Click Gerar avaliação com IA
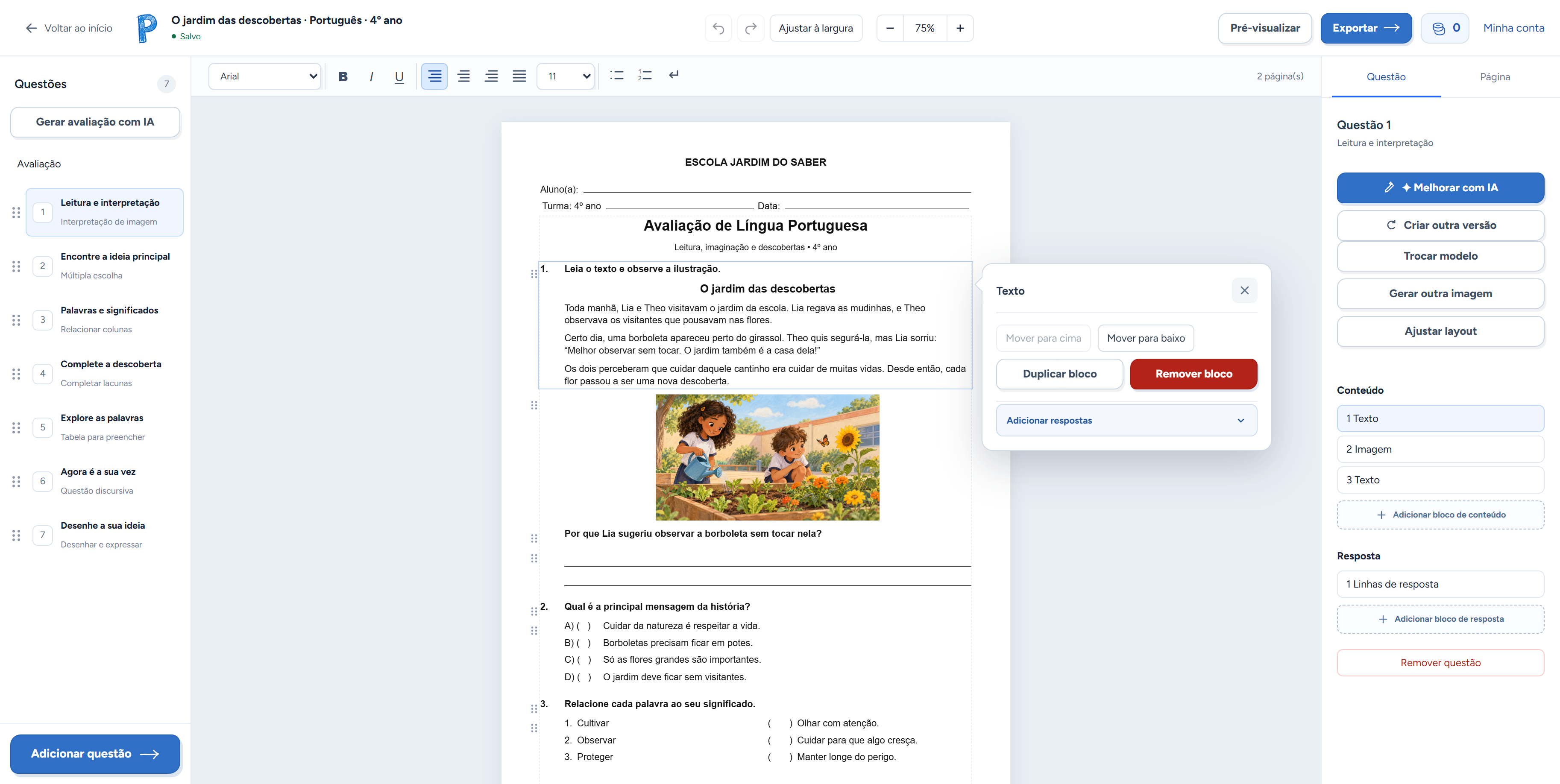1560x784 pixels. (95, 122)
